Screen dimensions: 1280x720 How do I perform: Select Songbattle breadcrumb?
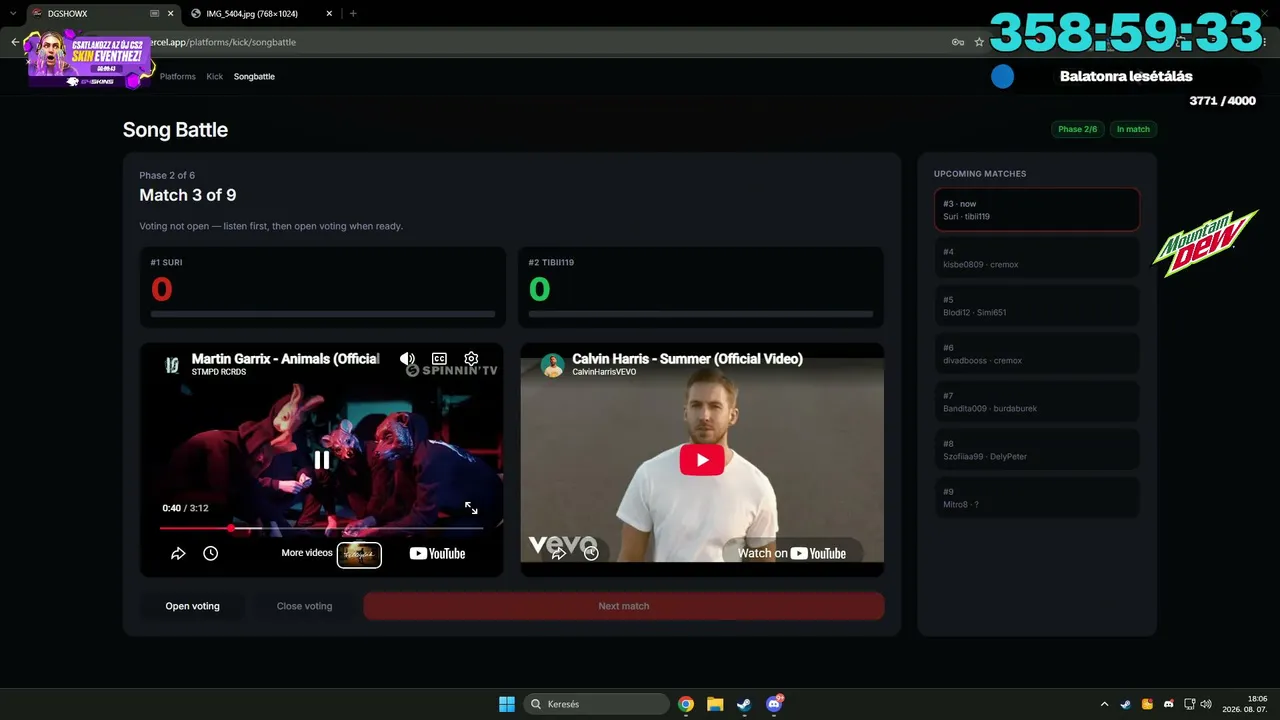pyautogui.click(x=254, y=76)
